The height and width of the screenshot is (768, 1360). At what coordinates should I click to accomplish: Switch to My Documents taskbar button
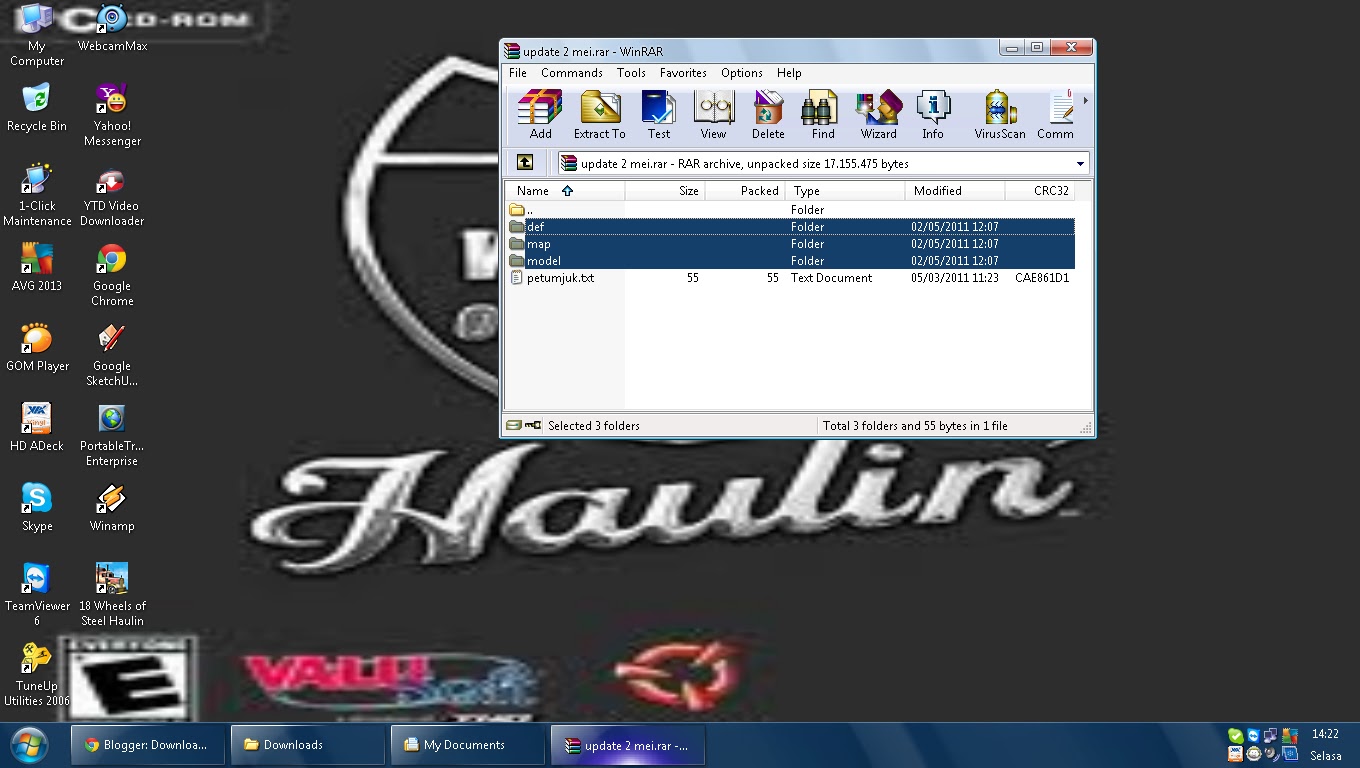point(467,745)
